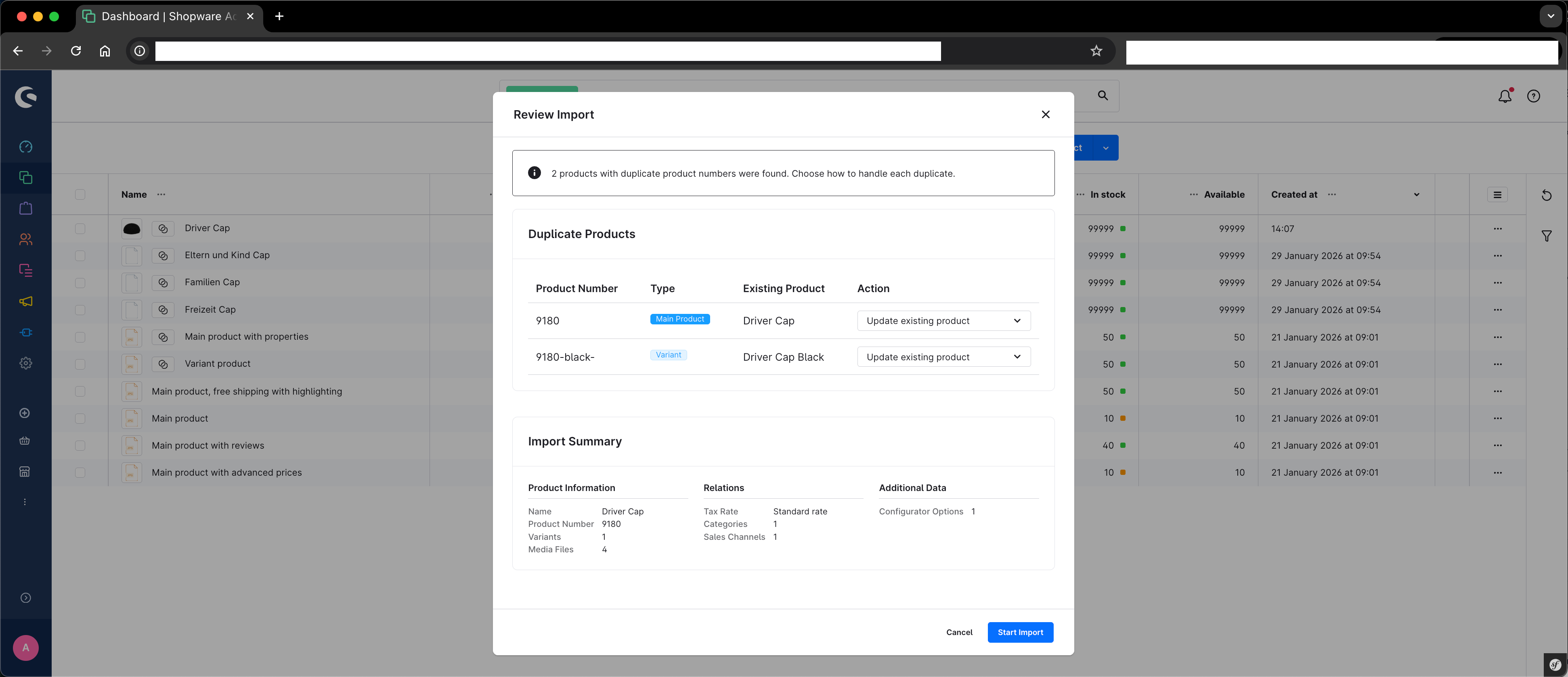Click Start Import
1568x677 pixels.
(1020, 632)
